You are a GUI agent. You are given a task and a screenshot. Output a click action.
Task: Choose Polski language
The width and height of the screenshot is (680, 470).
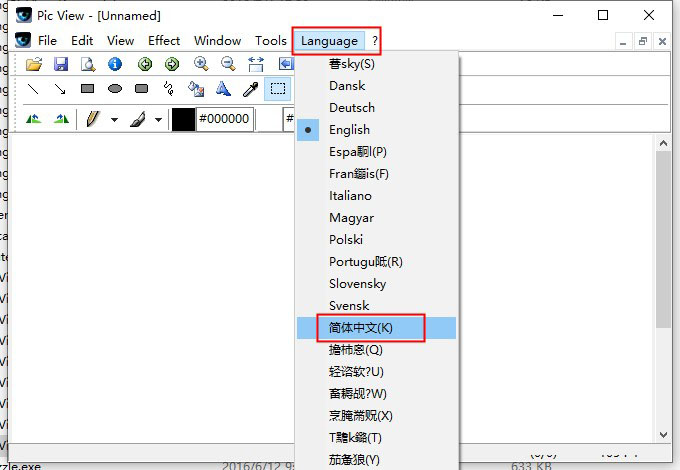[x=376, y=240]
